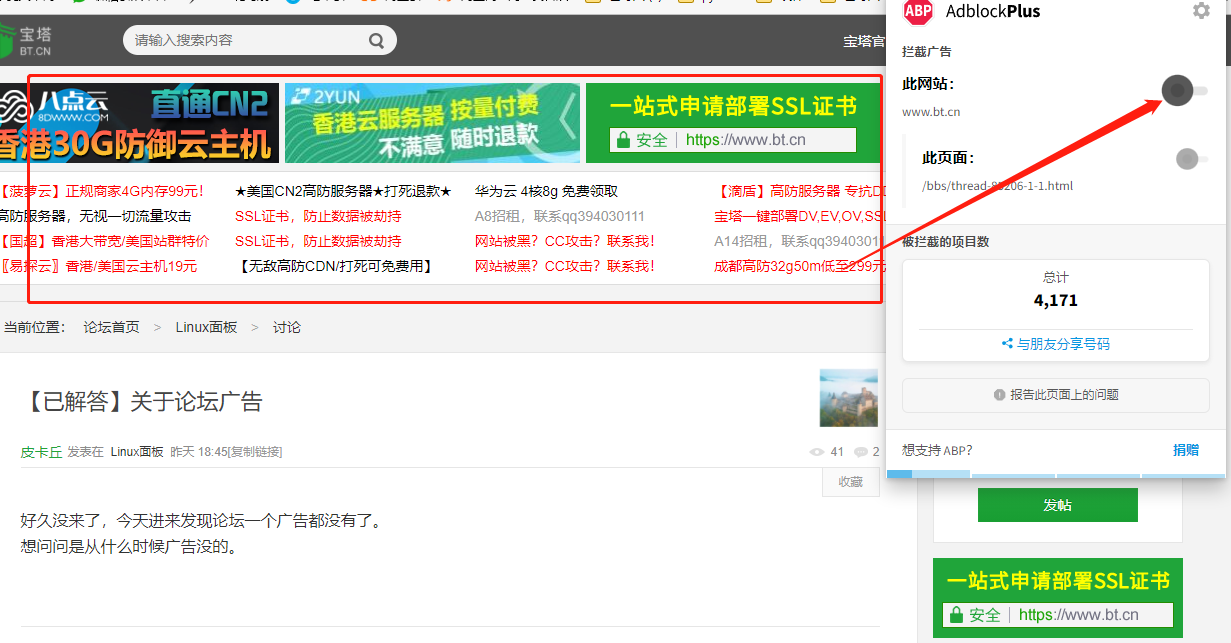Open ★美国CN2高防服务器★打死退款★ link
1231x643 pixels.
(x=343, y=191)
